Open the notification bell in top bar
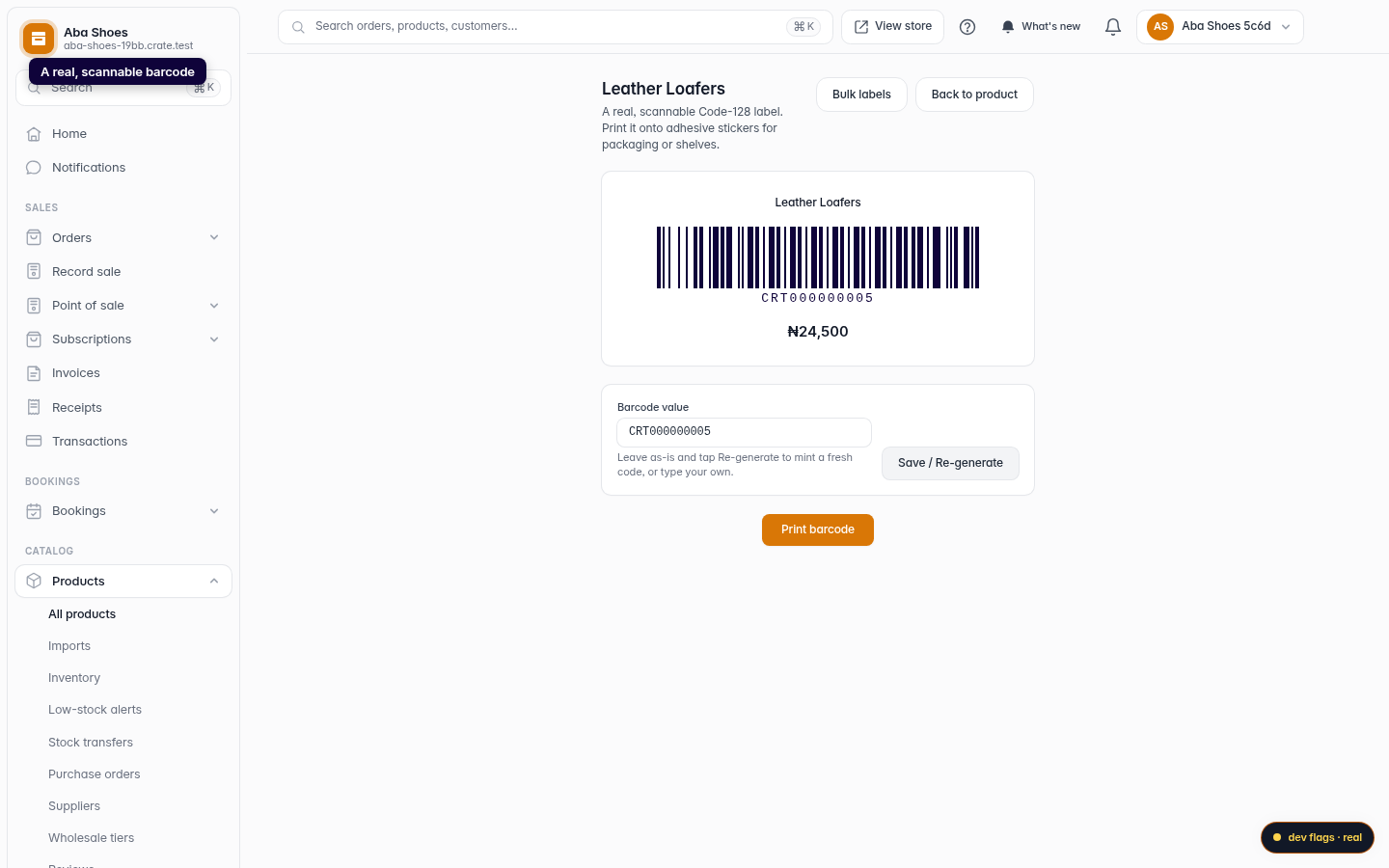The height and width of the screenshot is (868, 1389). 1113,27
